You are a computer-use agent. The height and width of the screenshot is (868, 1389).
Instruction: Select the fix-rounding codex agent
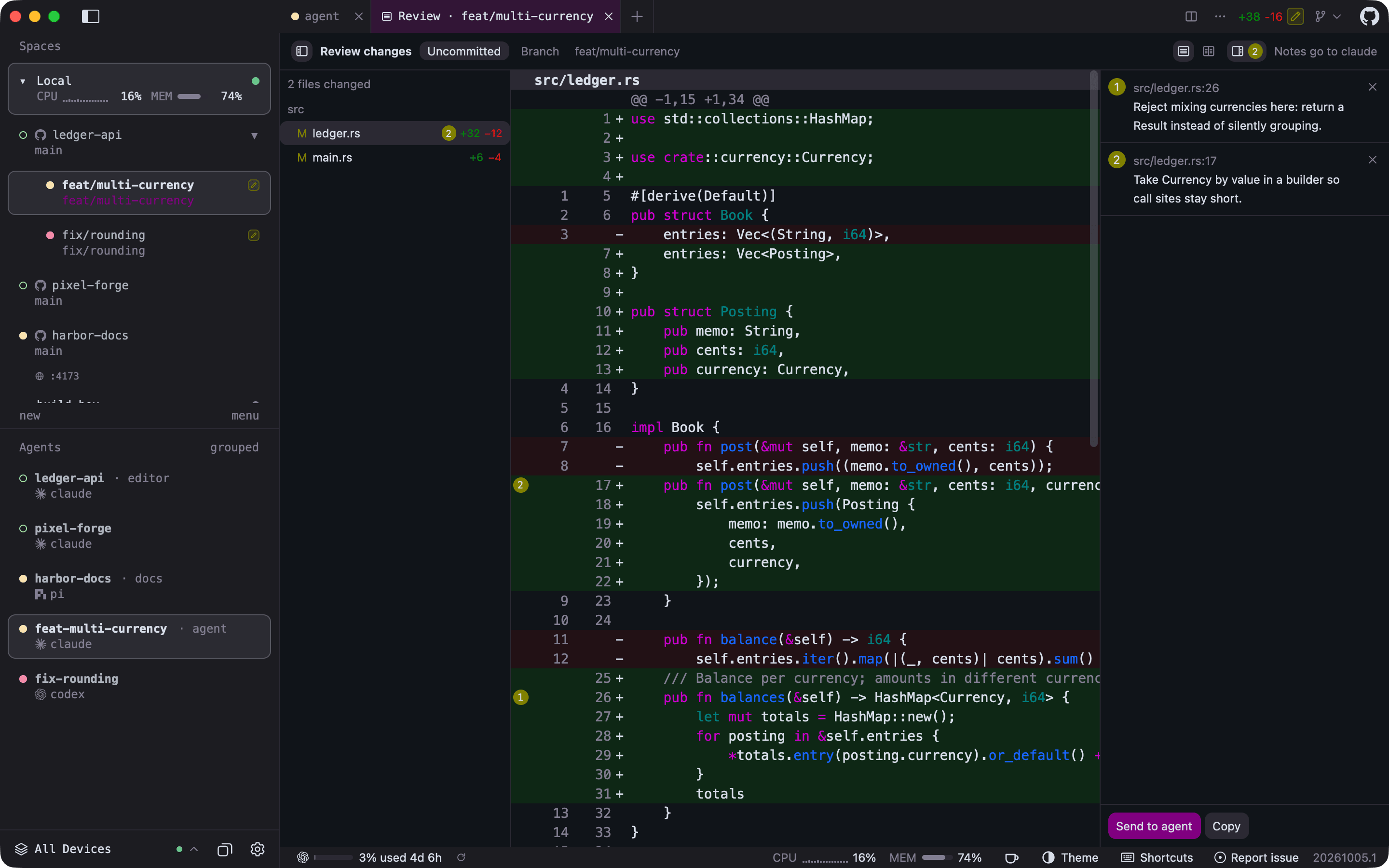coord(139,687)
